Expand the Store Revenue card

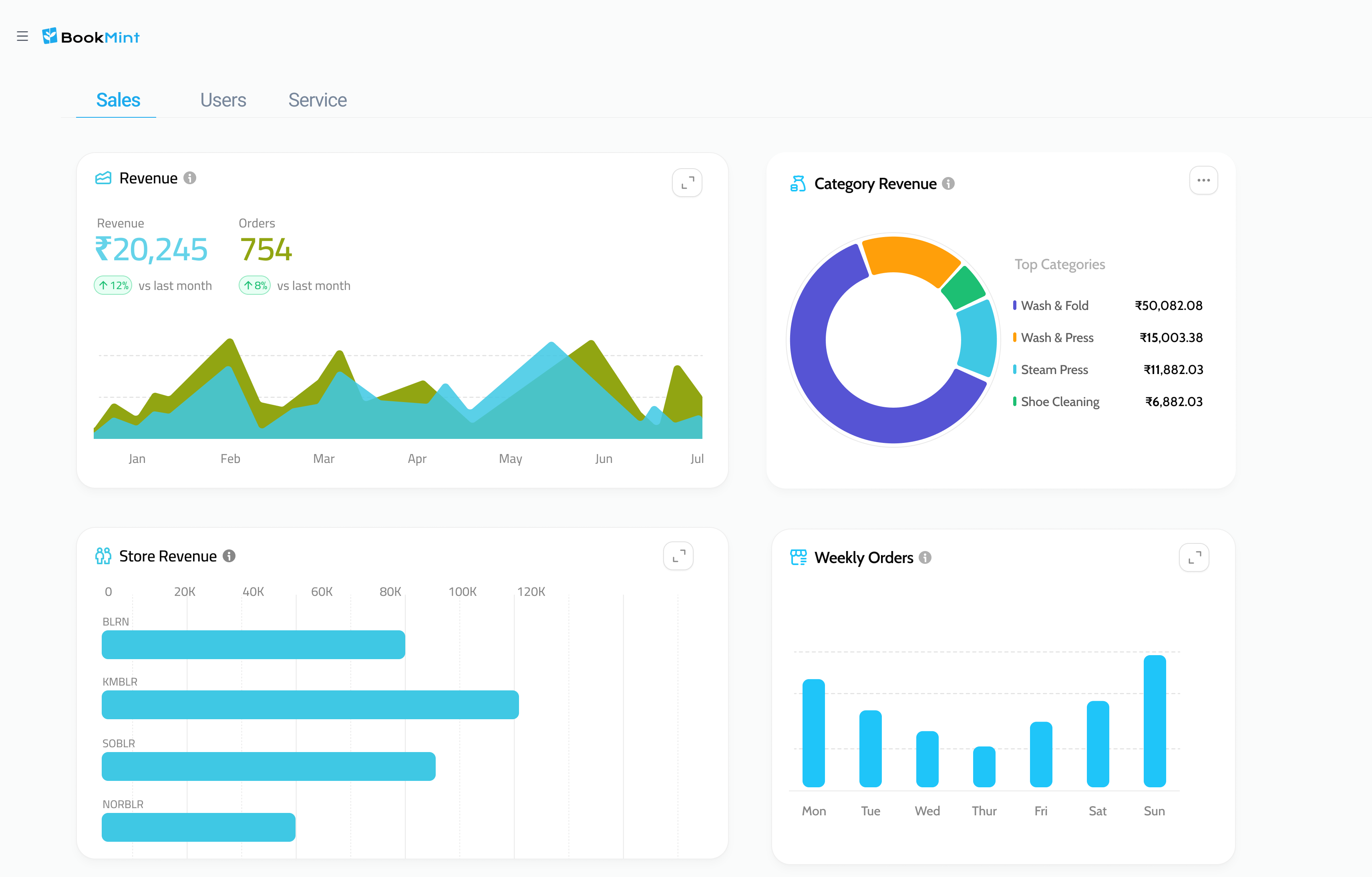679,556
